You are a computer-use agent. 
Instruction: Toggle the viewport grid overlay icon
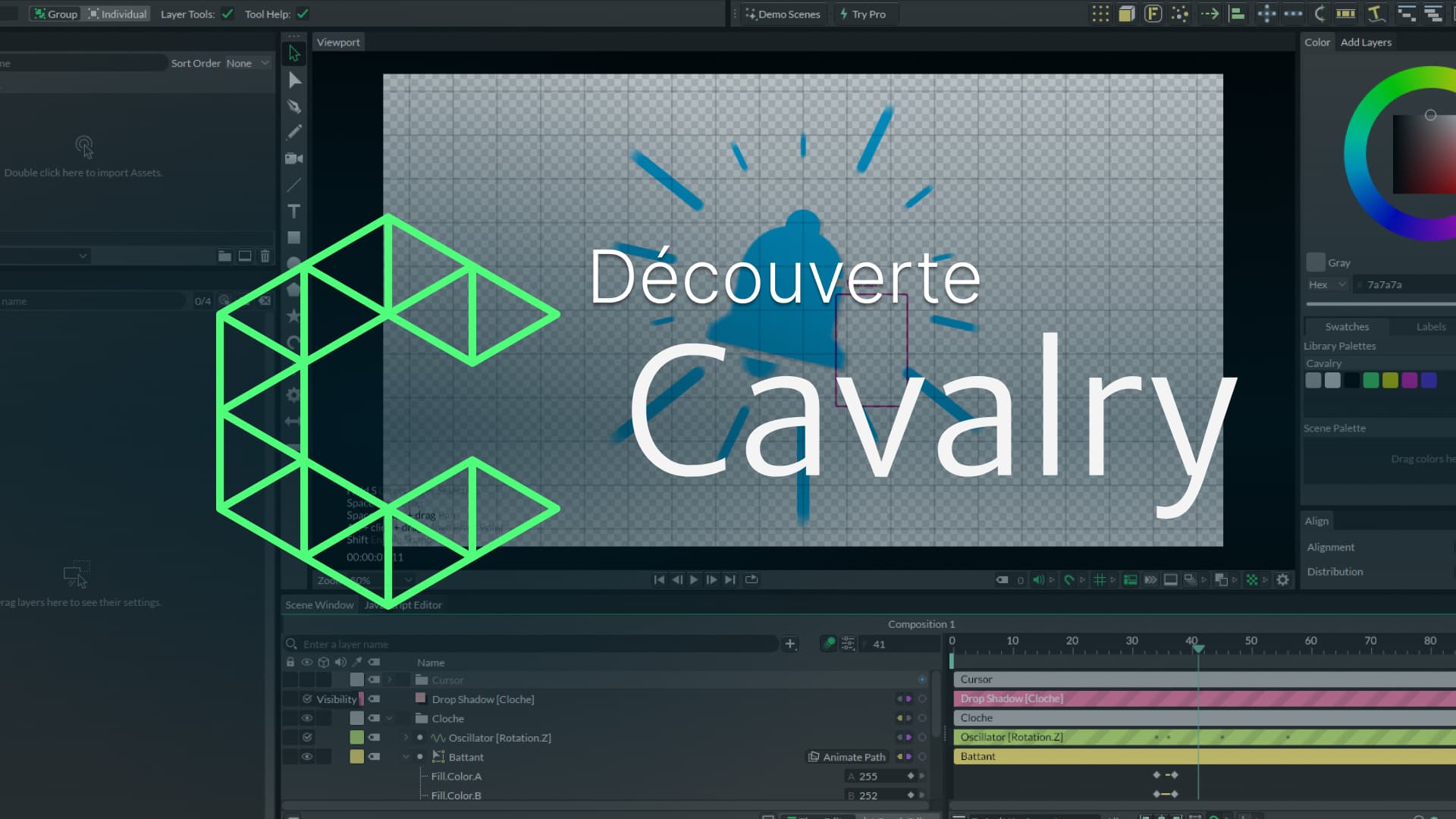(1100, 579)
